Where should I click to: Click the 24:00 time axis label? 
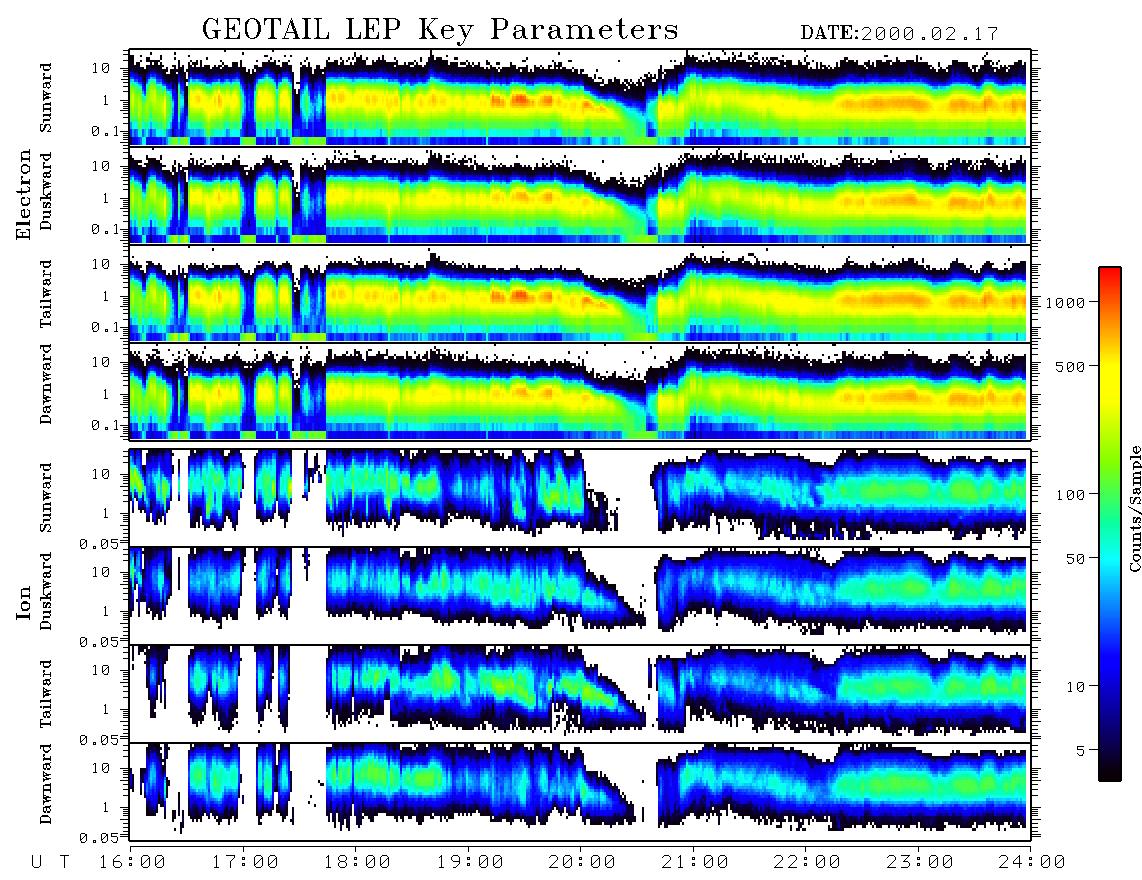pos(1031,862)
